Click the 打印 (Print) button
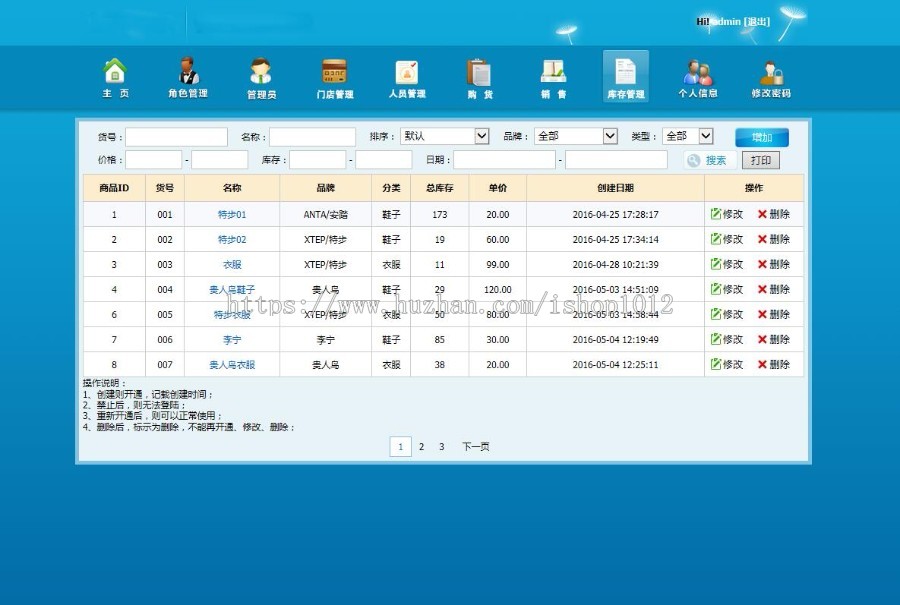Viewport: 900px width, 605px height. click(763, 159)
